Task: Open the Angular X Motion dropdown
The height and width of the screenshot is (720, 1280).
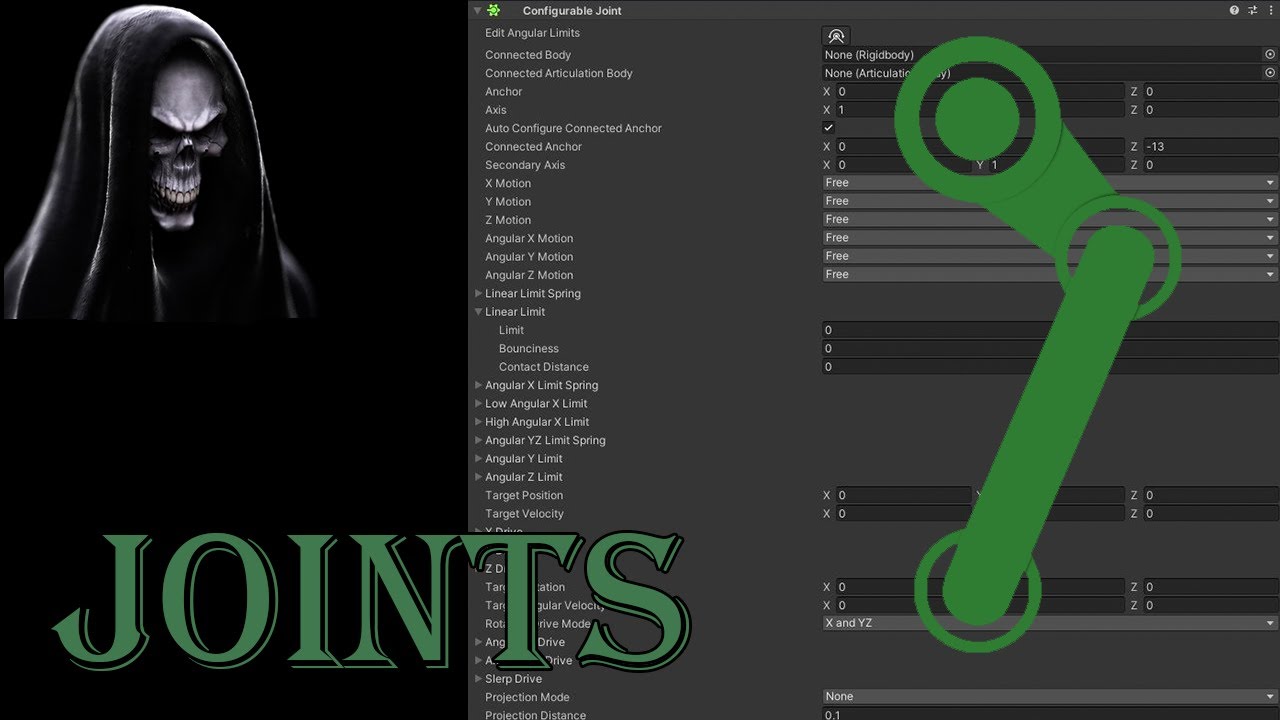Action: 1050,238
